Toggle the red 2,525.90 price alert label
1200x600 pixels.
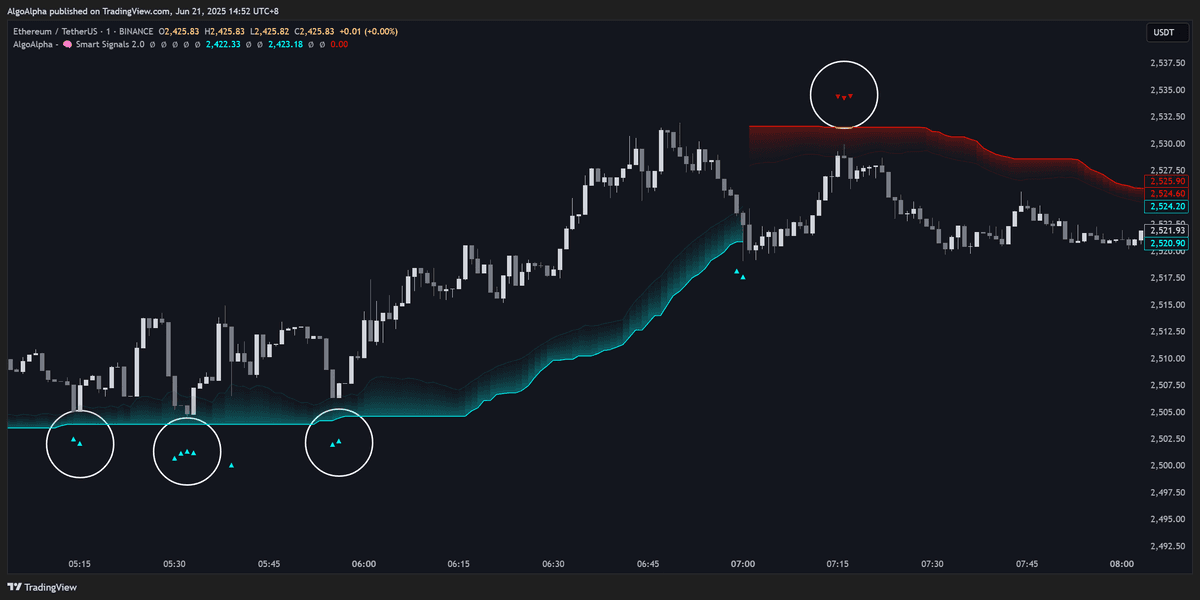pos(1166,183)
